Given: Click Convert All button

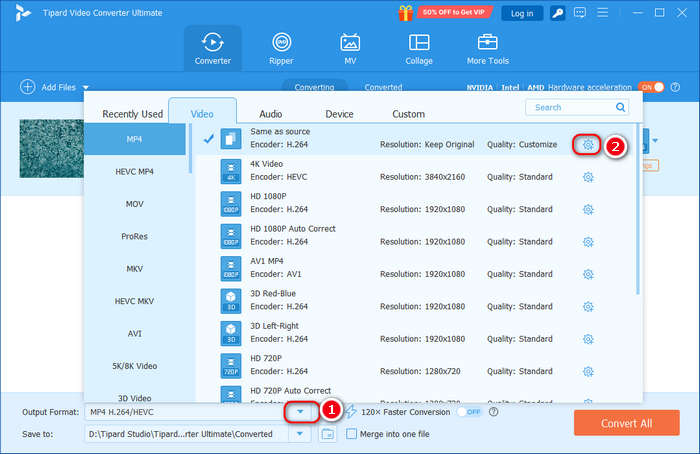Looking at the screenshot, I should (627, 423).
